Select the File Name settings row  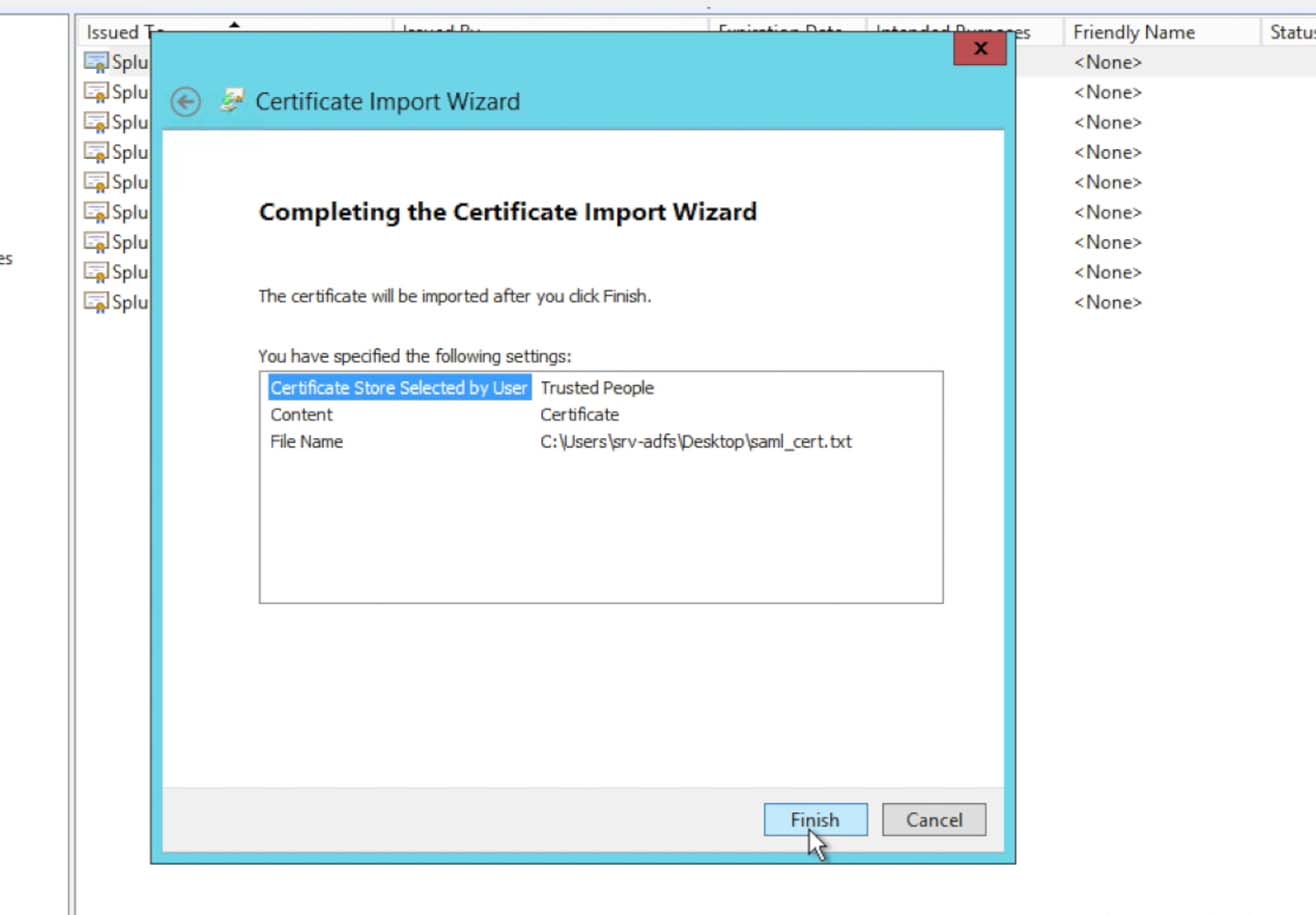click(x=306, y=442)
